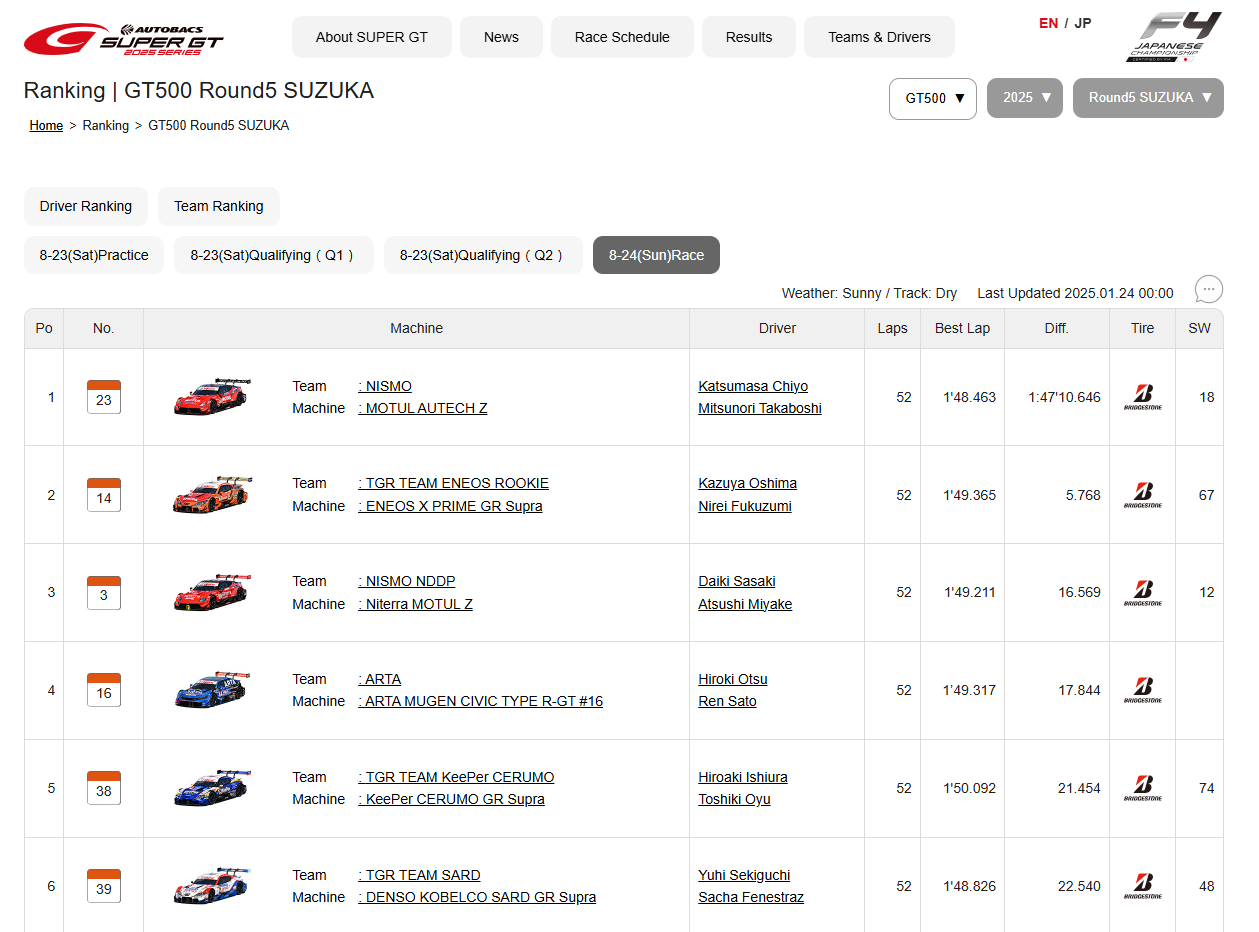Select the 8-23(Sat)Practice session tab
Screen dimensions: 1259x932
coord(94,255)
